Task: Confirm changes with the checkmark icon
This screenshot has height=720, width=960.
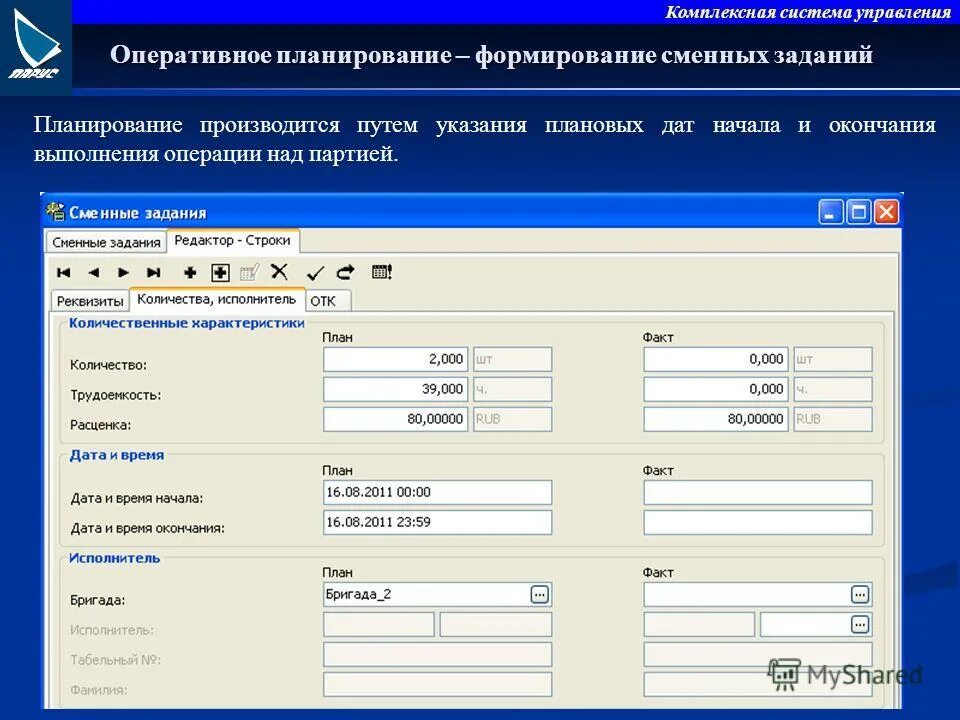Action: [x=314, y=271]
